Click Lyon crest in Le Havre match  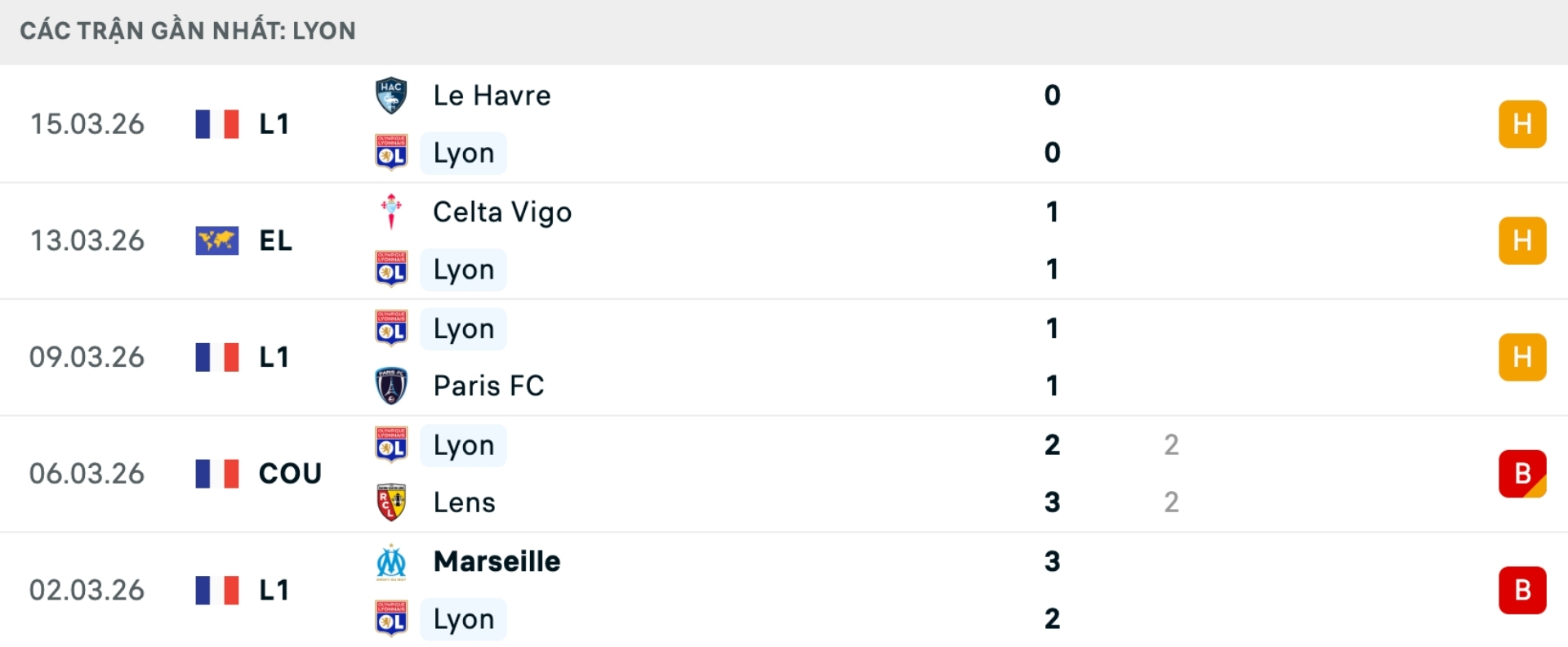391,153
